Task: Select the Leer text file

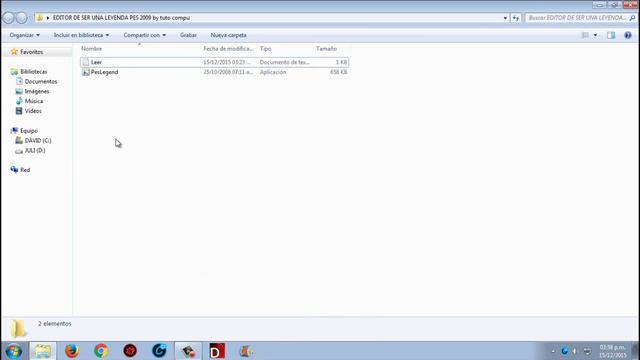Action: (x=214, y=62)
